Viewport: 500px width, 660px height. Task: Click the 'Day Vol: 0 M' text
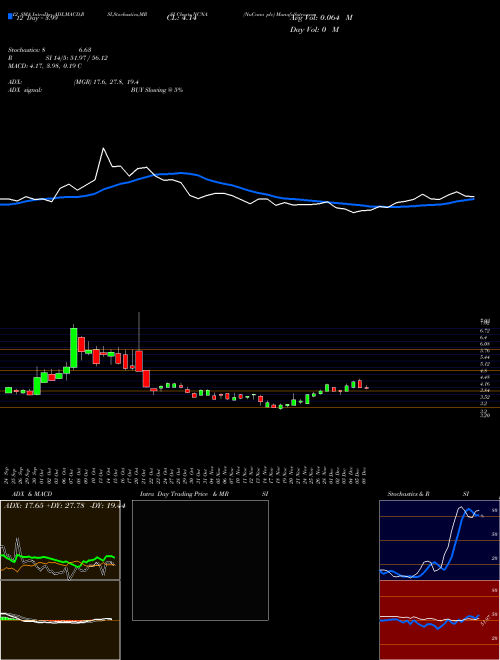coord(314,29)
